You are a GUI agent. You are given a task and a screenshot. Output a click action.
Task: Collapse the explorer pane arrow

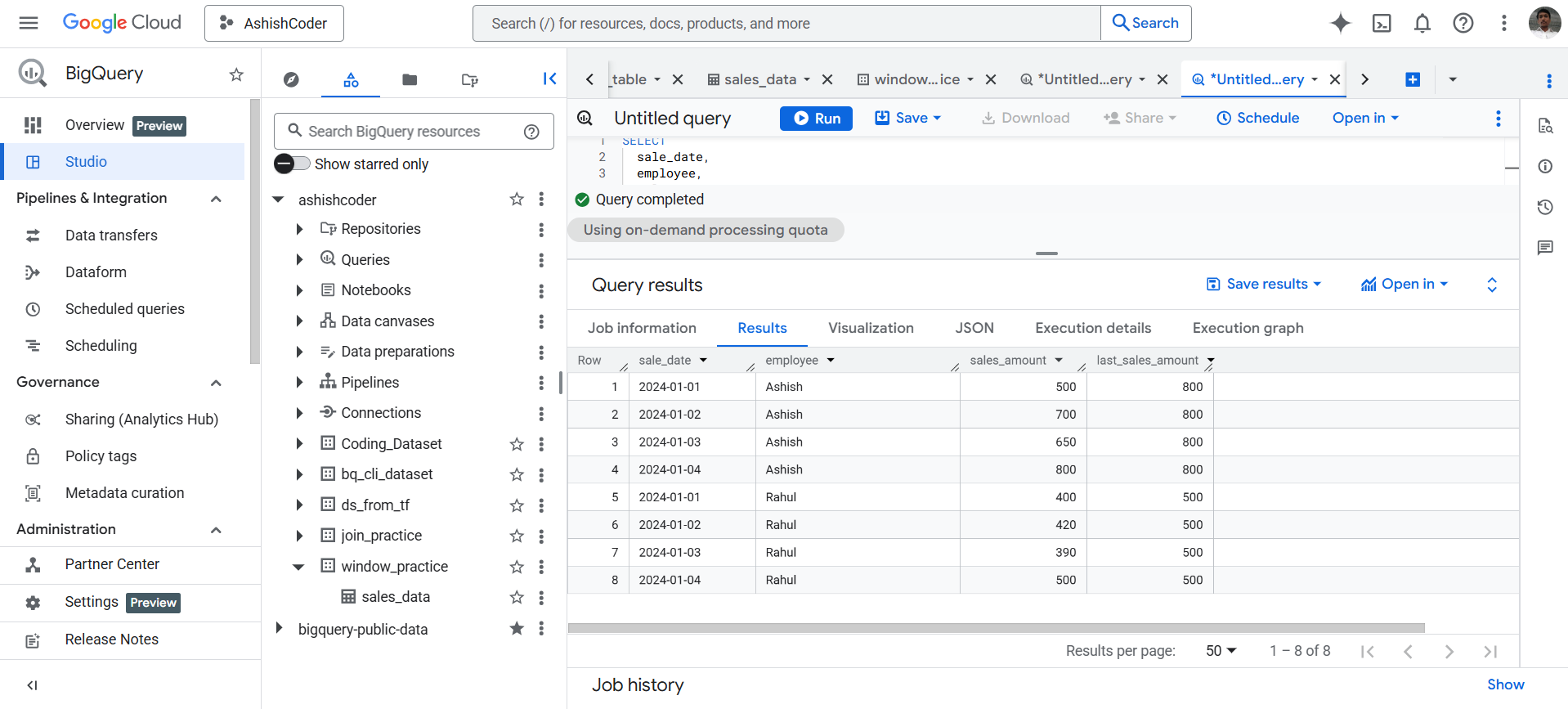tap(549, 79)
